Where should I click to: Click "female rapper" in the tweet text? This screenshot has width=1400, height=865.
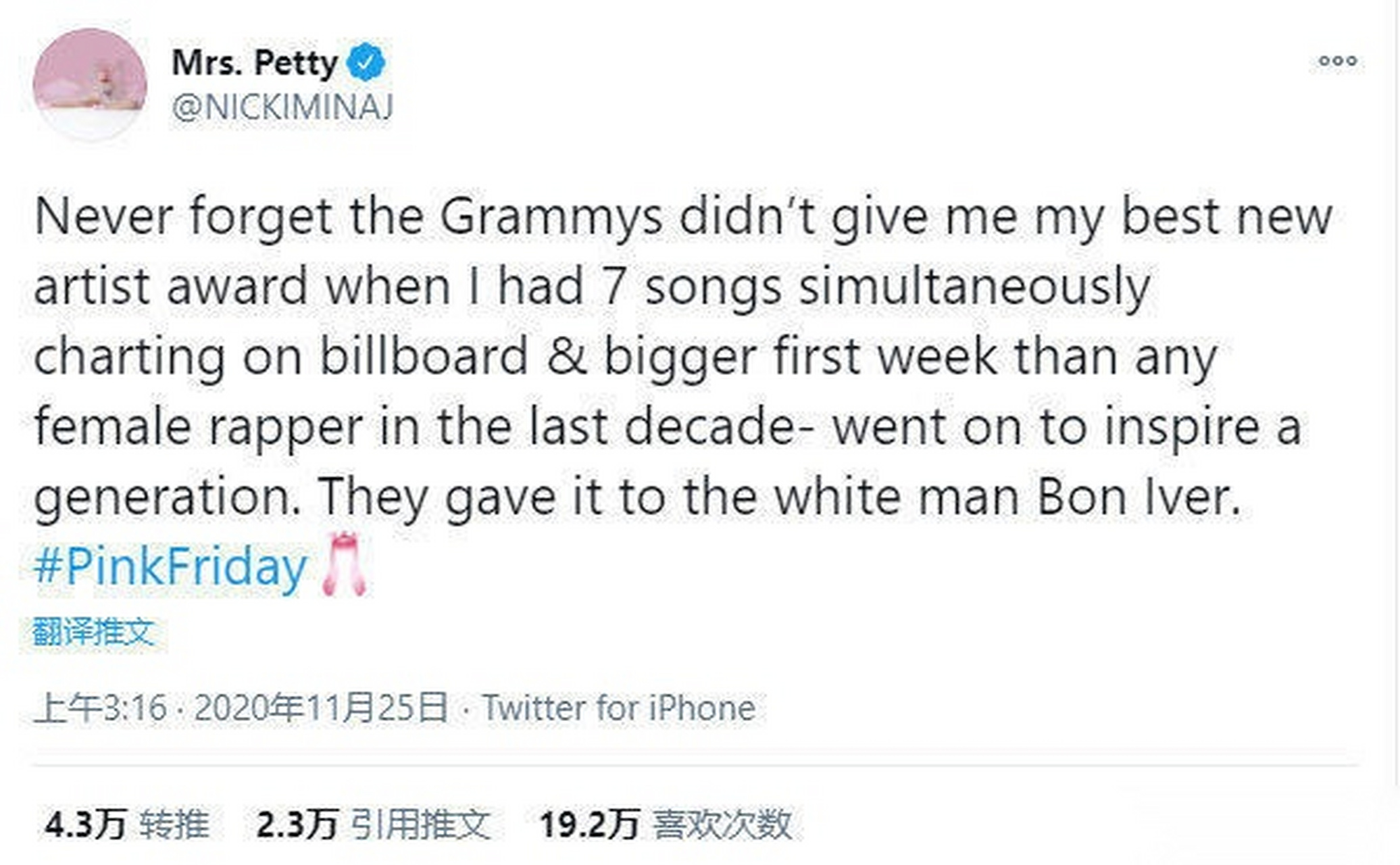tap(198, 427)
